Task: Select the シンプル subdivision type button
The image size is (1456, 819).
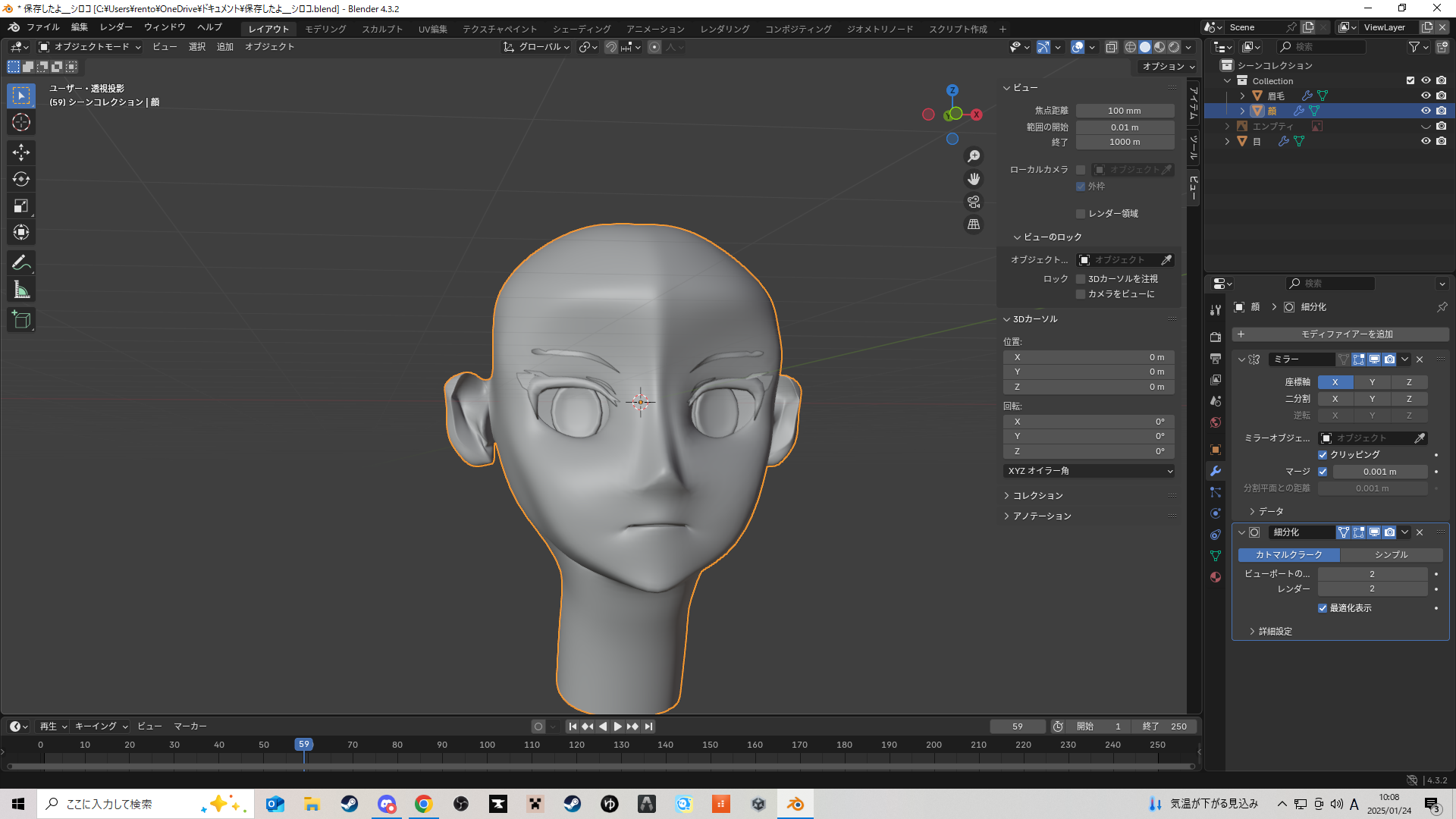Action: [x=1391, y=555]
